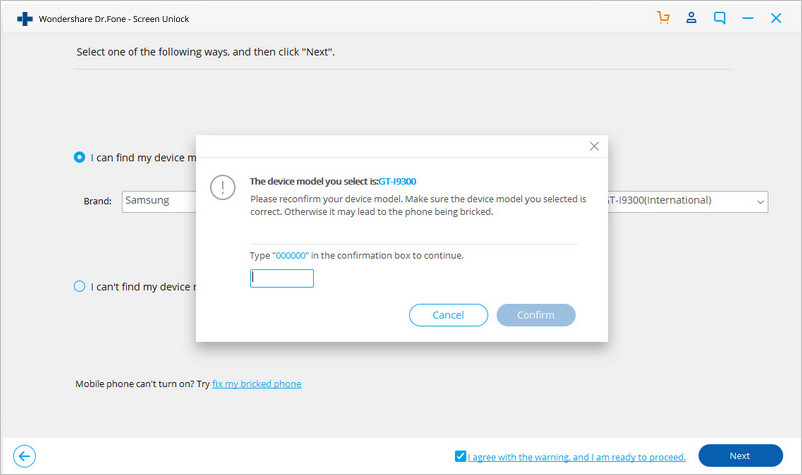
Task: Open the shopping cart icon
Action: point(663,18)
